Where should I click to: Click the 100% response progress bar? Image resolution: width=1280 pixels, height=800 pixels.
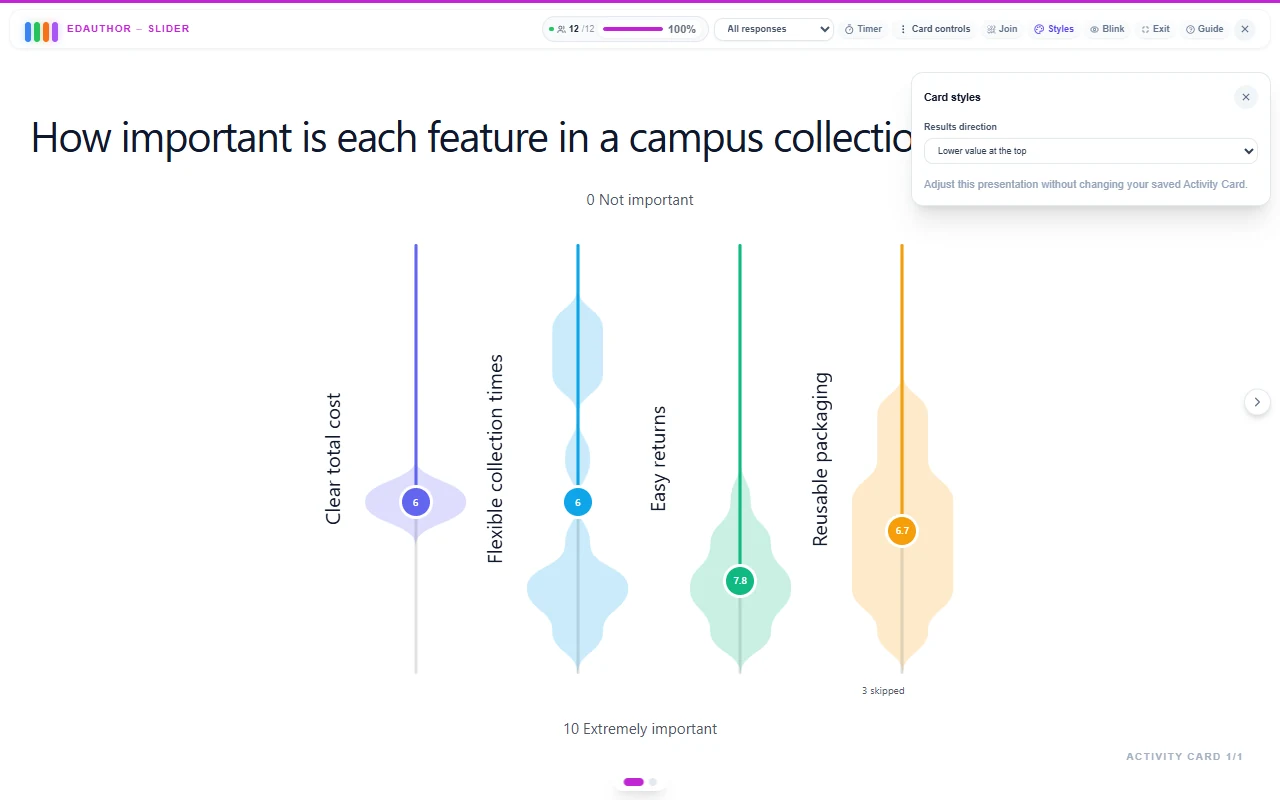pyautogui.click(x=633, y=29)
